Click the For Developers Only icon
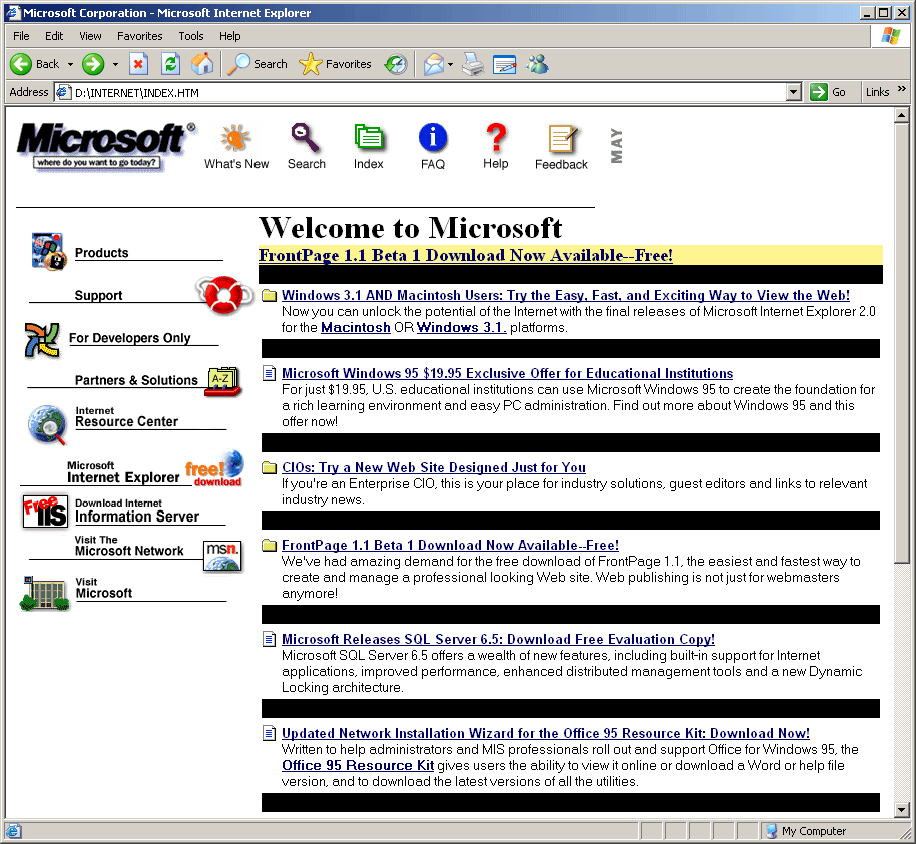This screenshot has width=916, height=844. pyautogui.click(x=41, y=340)
